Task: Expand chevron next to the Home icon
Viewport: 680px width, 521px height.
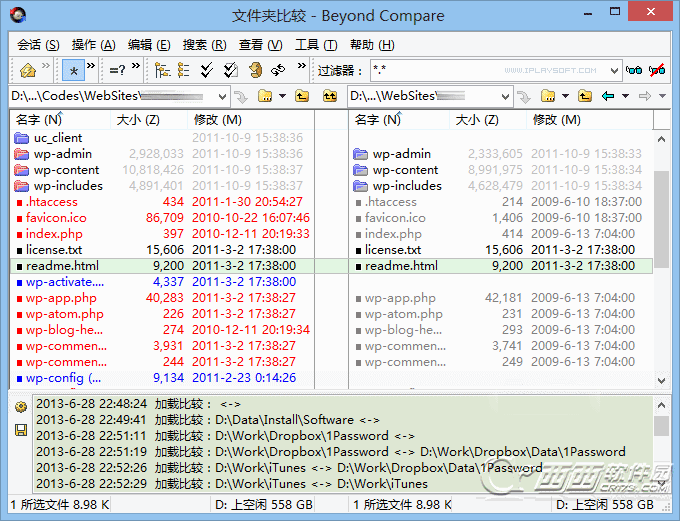Action: [x=46, y=66]
